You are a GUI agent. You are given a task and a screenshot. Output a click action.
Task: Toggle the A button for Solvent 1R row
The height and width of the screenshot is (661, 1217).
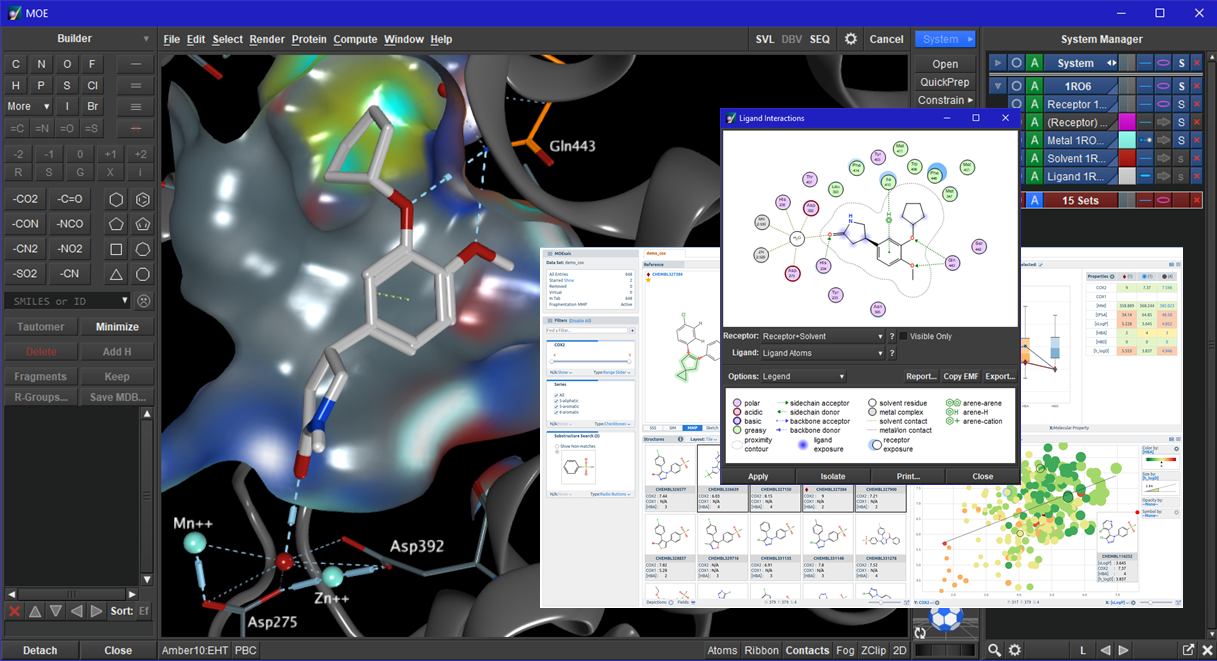point(1035,158)
